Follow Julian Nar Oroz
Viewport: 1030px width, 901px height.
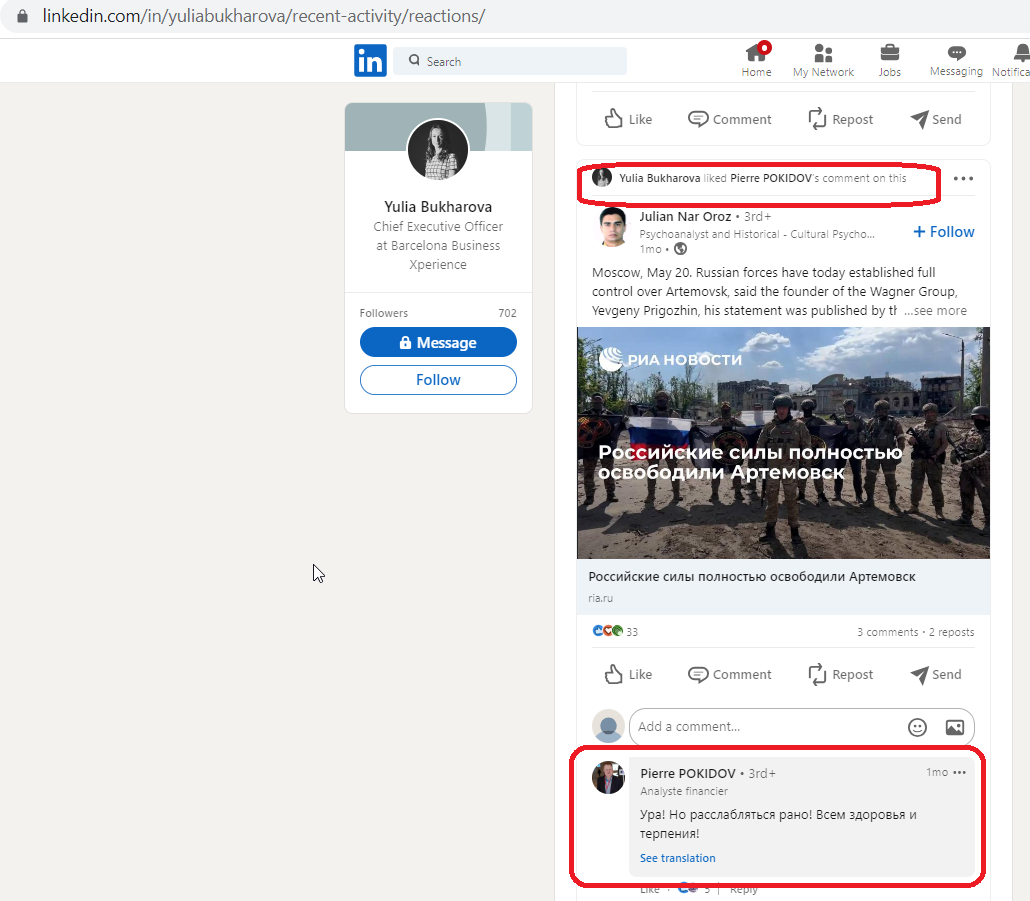(x=943, y=232)
